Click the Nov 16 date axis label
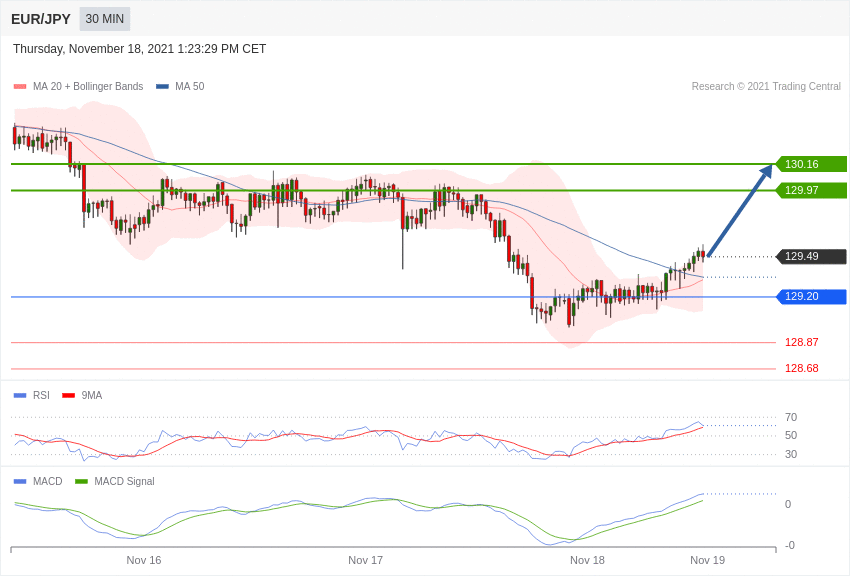The height and width of the screenshot is (576, 850). click(x=144, y=560)
